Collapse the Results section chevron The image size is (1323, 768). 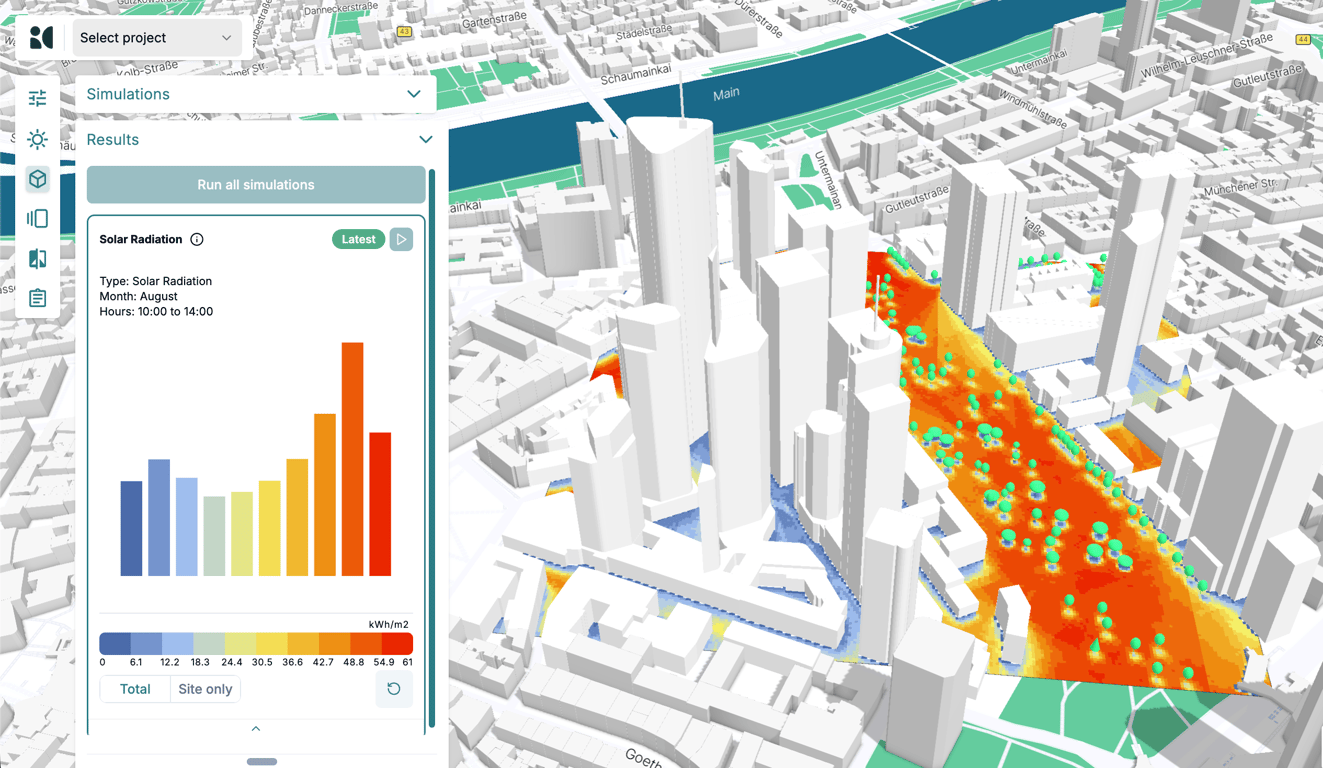[425, 140]
